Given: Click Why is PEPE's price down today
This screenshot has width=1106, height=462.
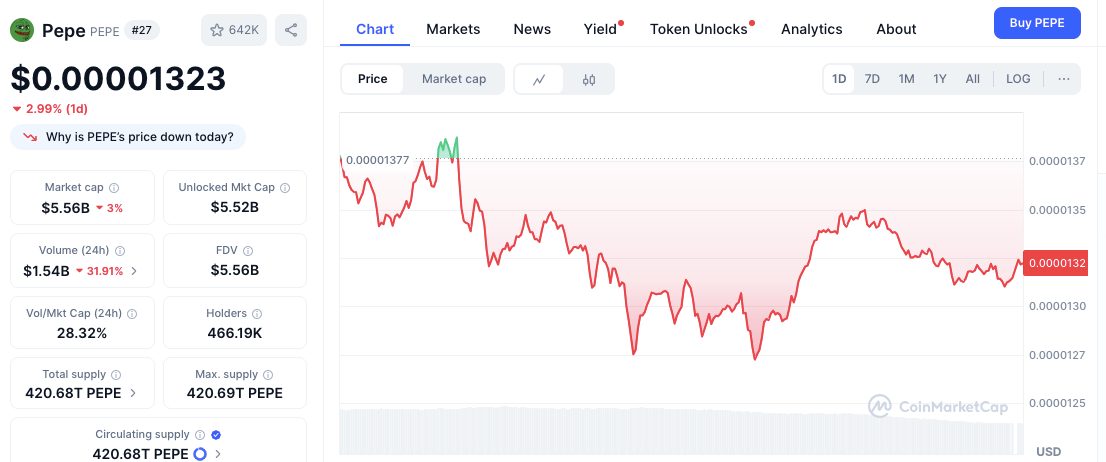Looking at the screenshot, I should (x=139, y=137).
